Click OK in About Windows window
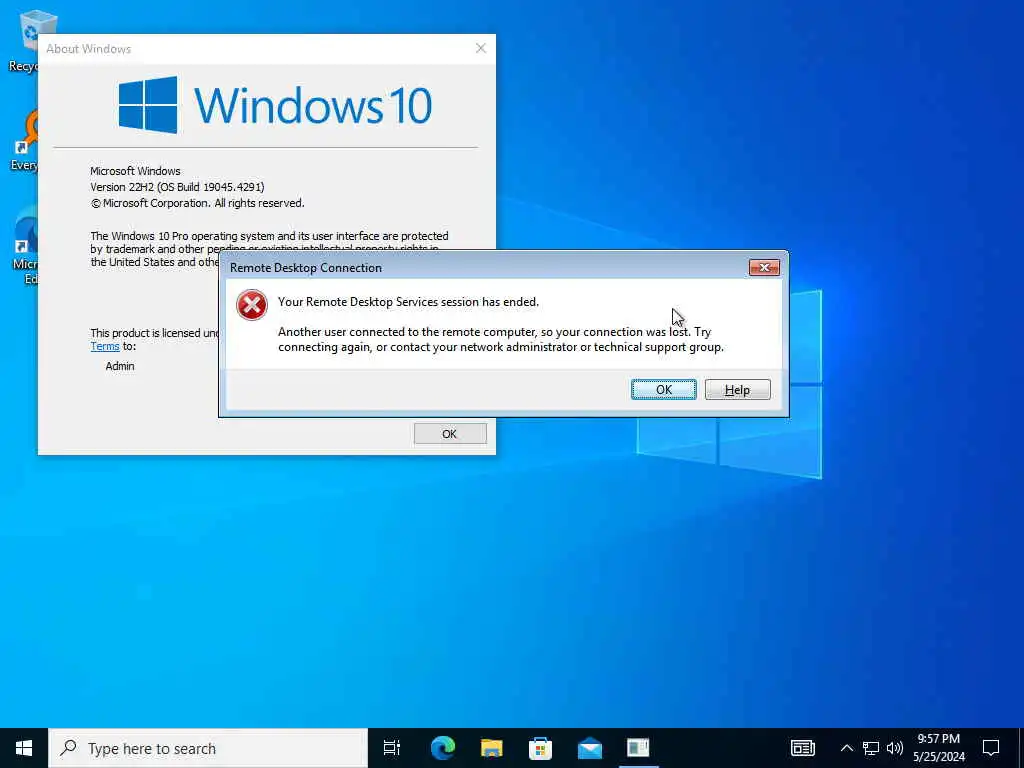The height and width of the screenshot is (768, 1024). (450, 434)
